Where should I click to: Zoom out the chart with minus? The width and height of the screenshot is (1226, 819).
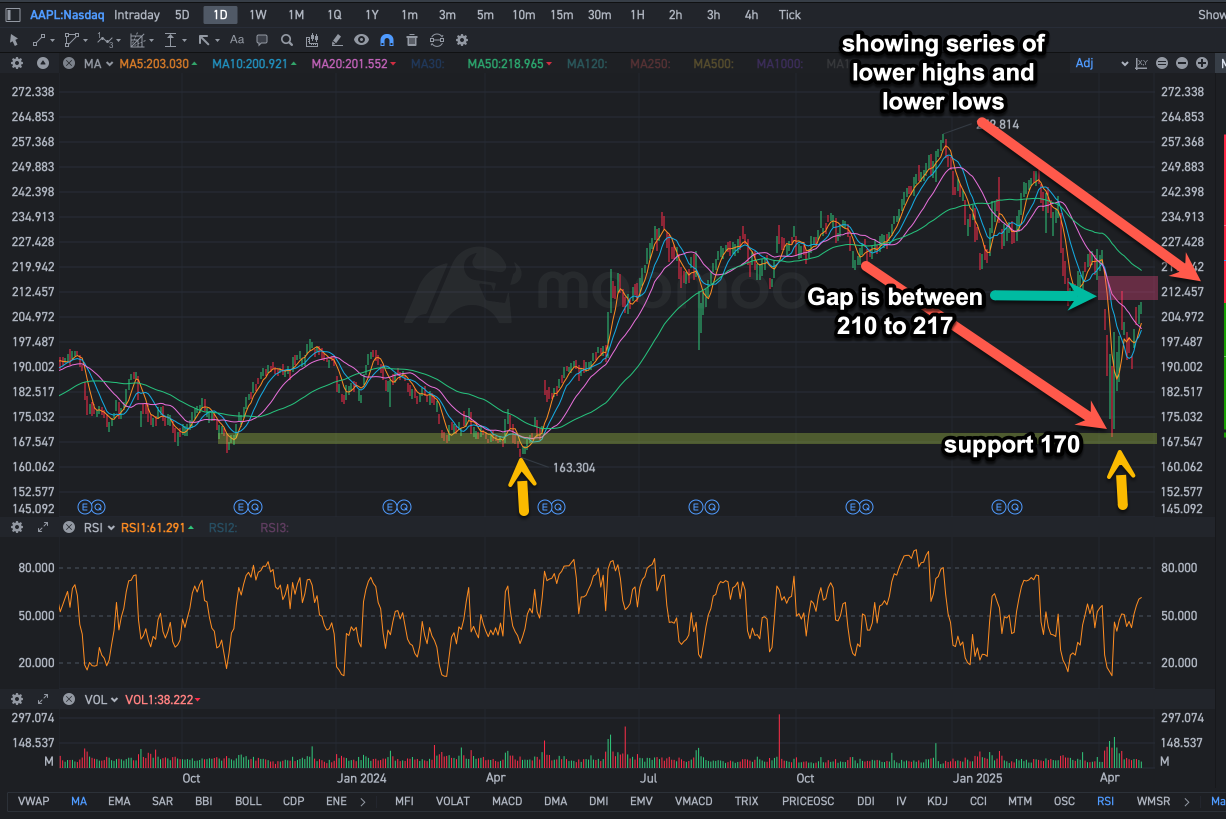(1182, 63)
